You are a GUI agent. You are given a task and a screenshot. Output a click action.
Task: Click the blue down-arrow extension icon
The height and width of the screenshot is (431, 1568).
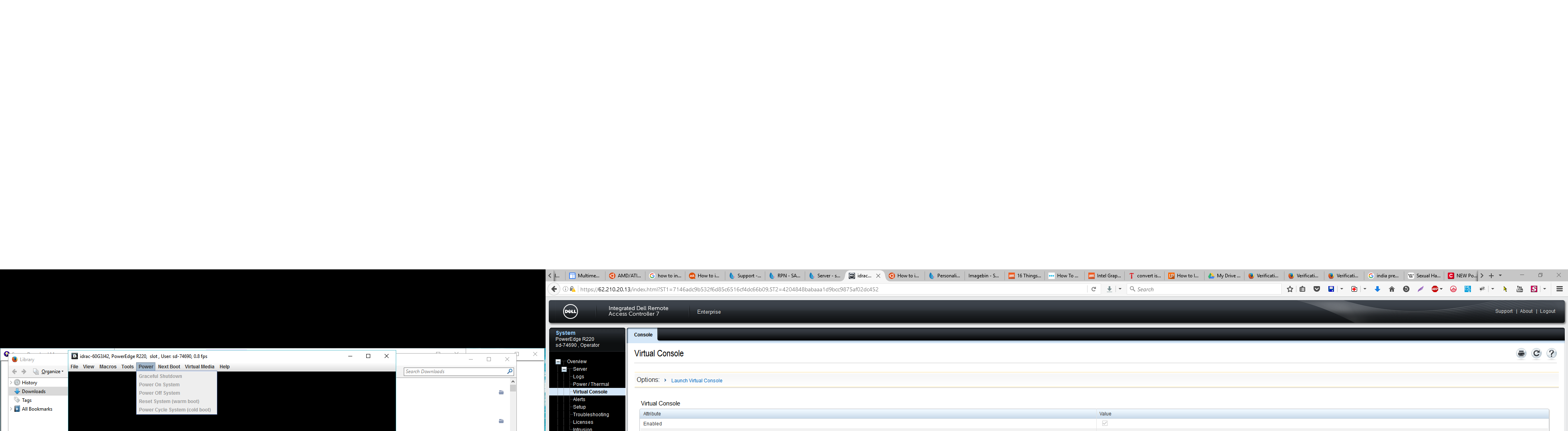pos(1377,289)
